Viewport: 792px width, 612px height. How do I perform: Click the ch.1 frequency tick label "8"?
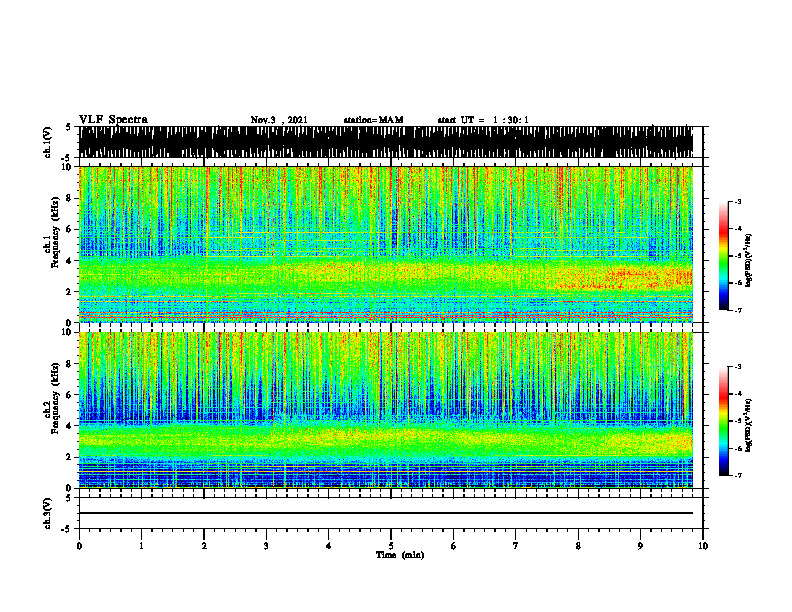click(69, 198)
